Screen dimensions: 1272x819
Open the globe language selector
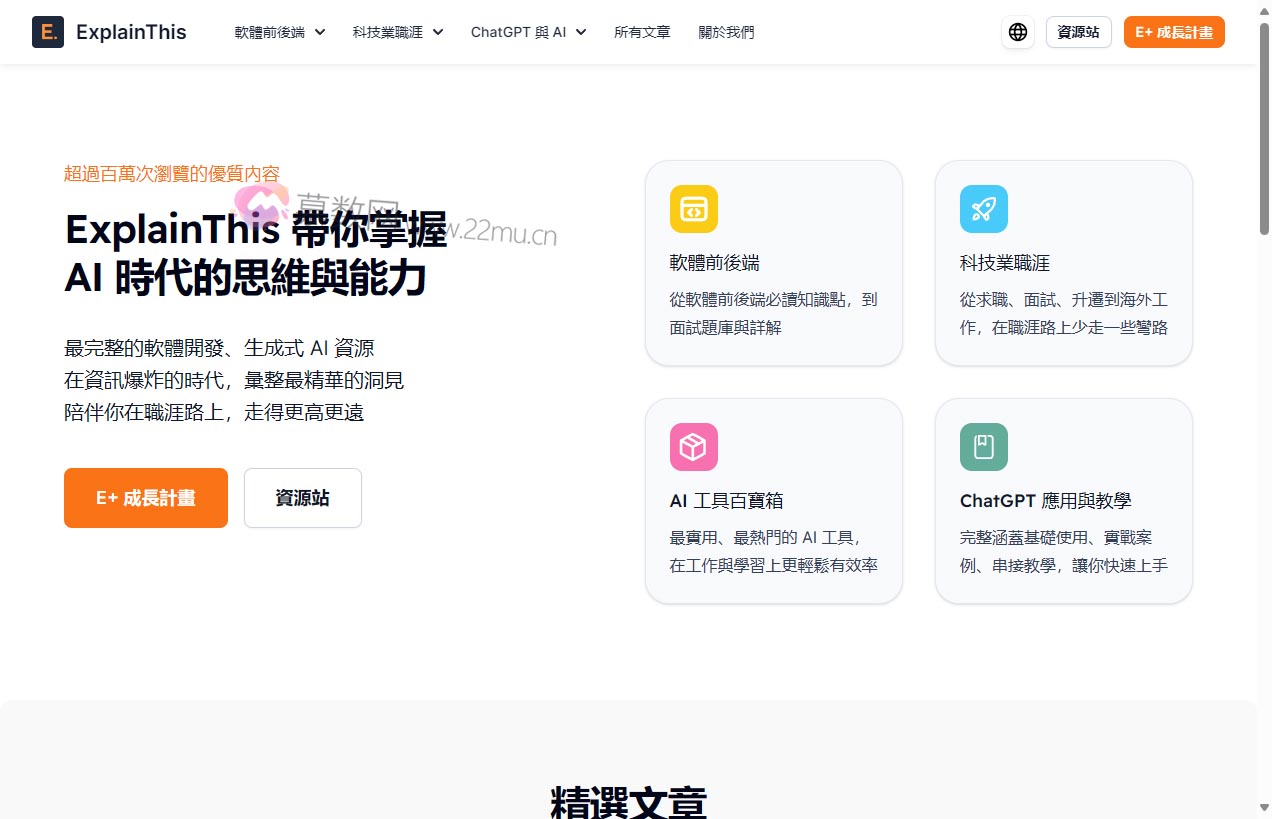coord(1017,32)
